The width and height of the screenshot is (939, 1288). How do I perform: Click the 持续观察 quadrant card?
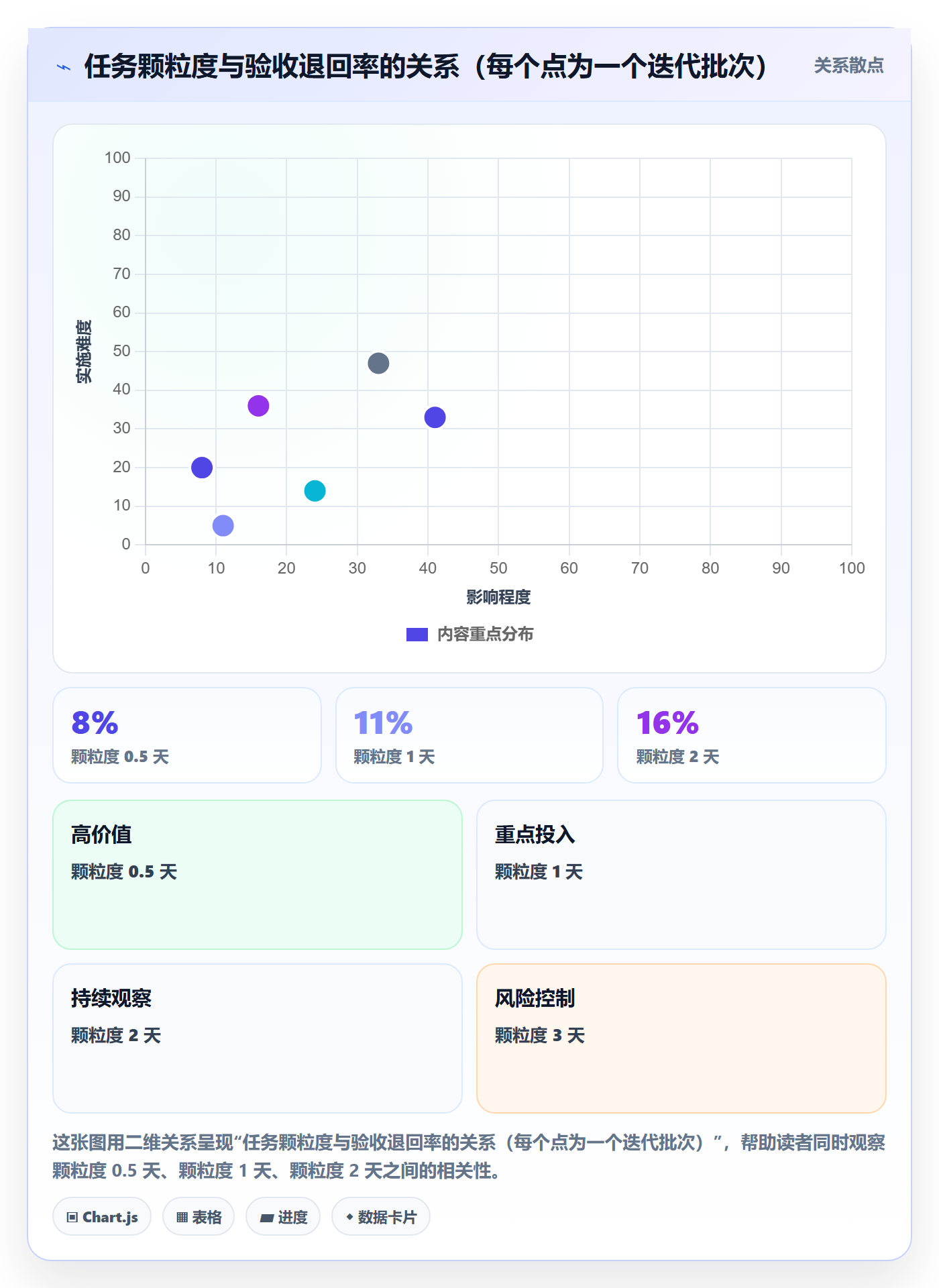coord(258,1038)
